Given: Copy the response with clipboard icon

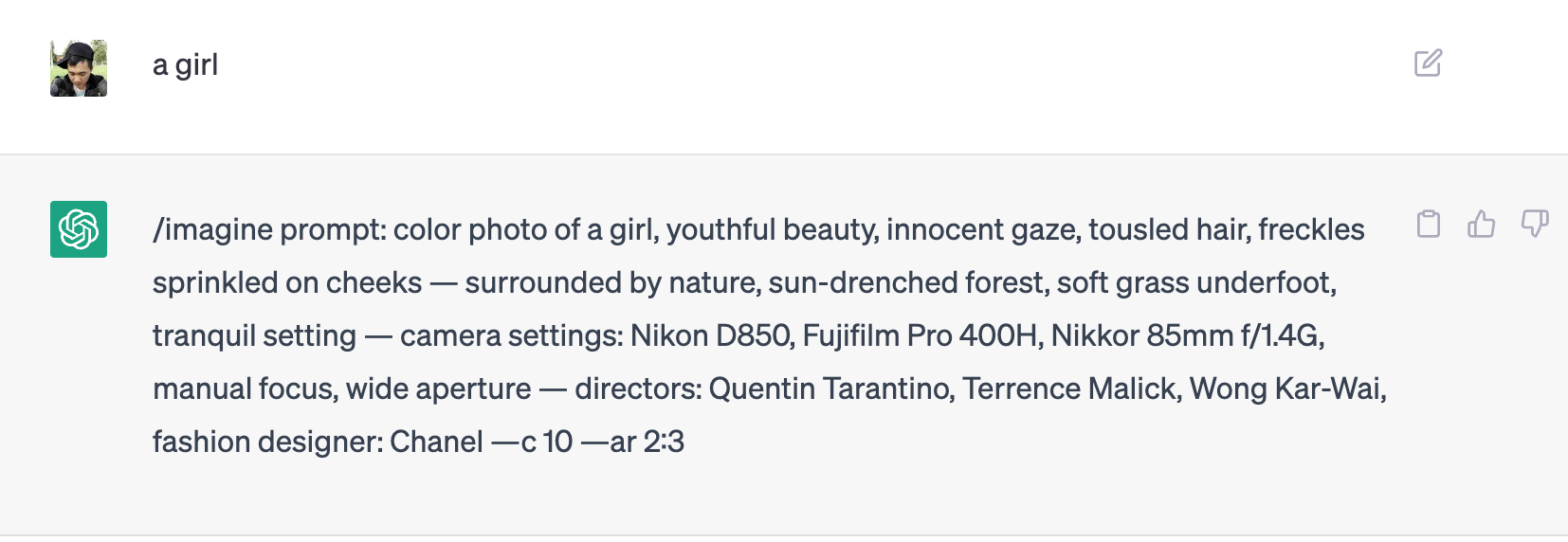Looking at the screenshot, I should pos(1429,224).
